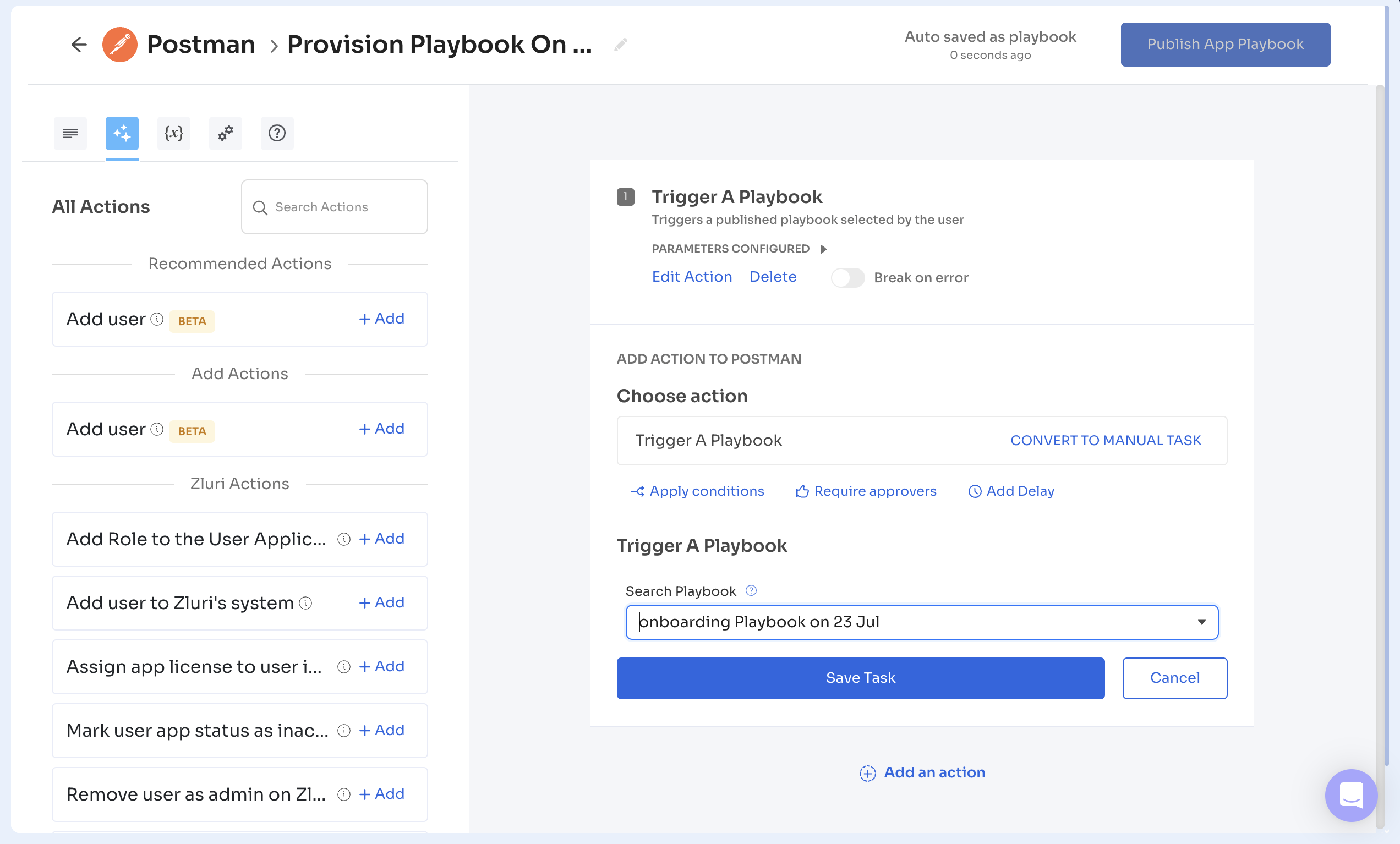
Task: Add the Add user to Zluri's system action
Action: (x=381, y=602)
